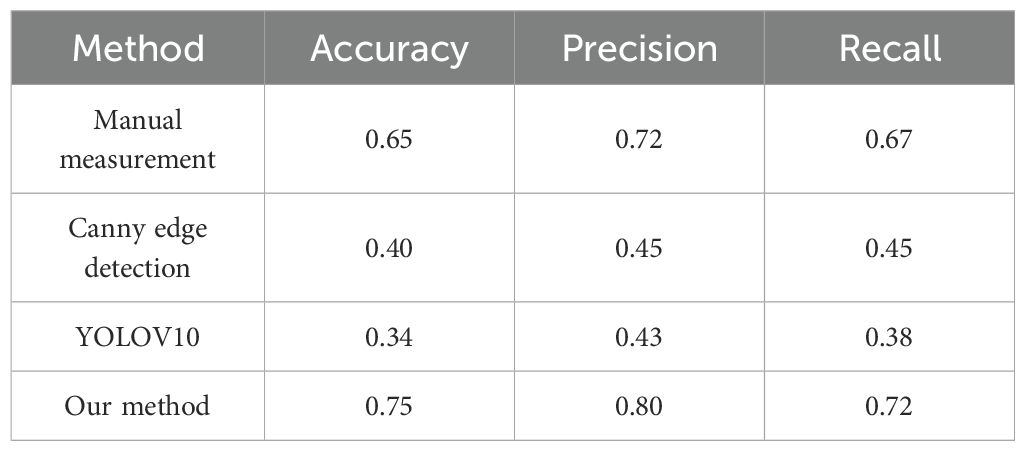Click Our method accuracy value 0.75

click(389, 406)
